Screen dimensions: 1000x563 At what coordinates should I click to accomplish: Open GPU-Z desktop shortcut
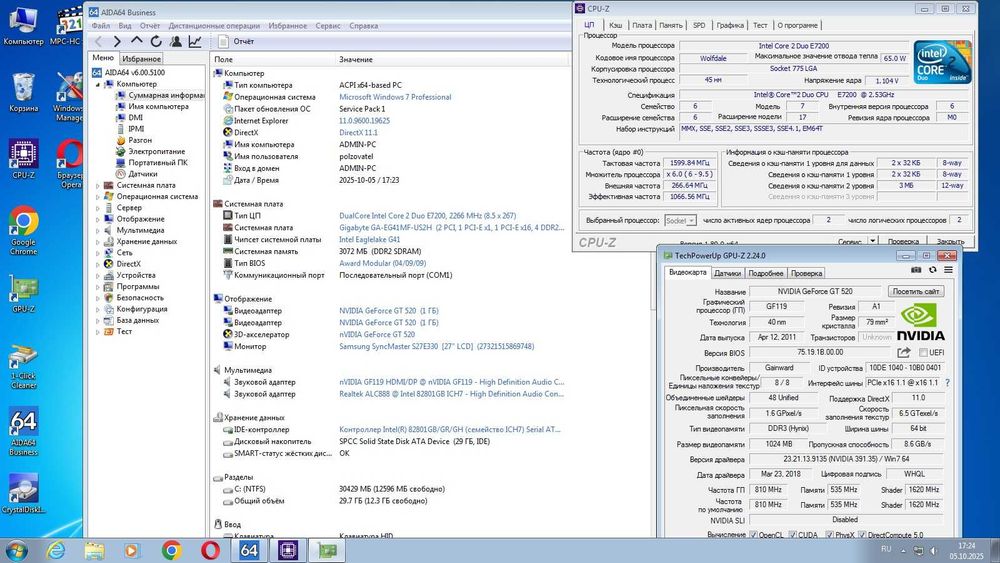[x=24, y=293]
